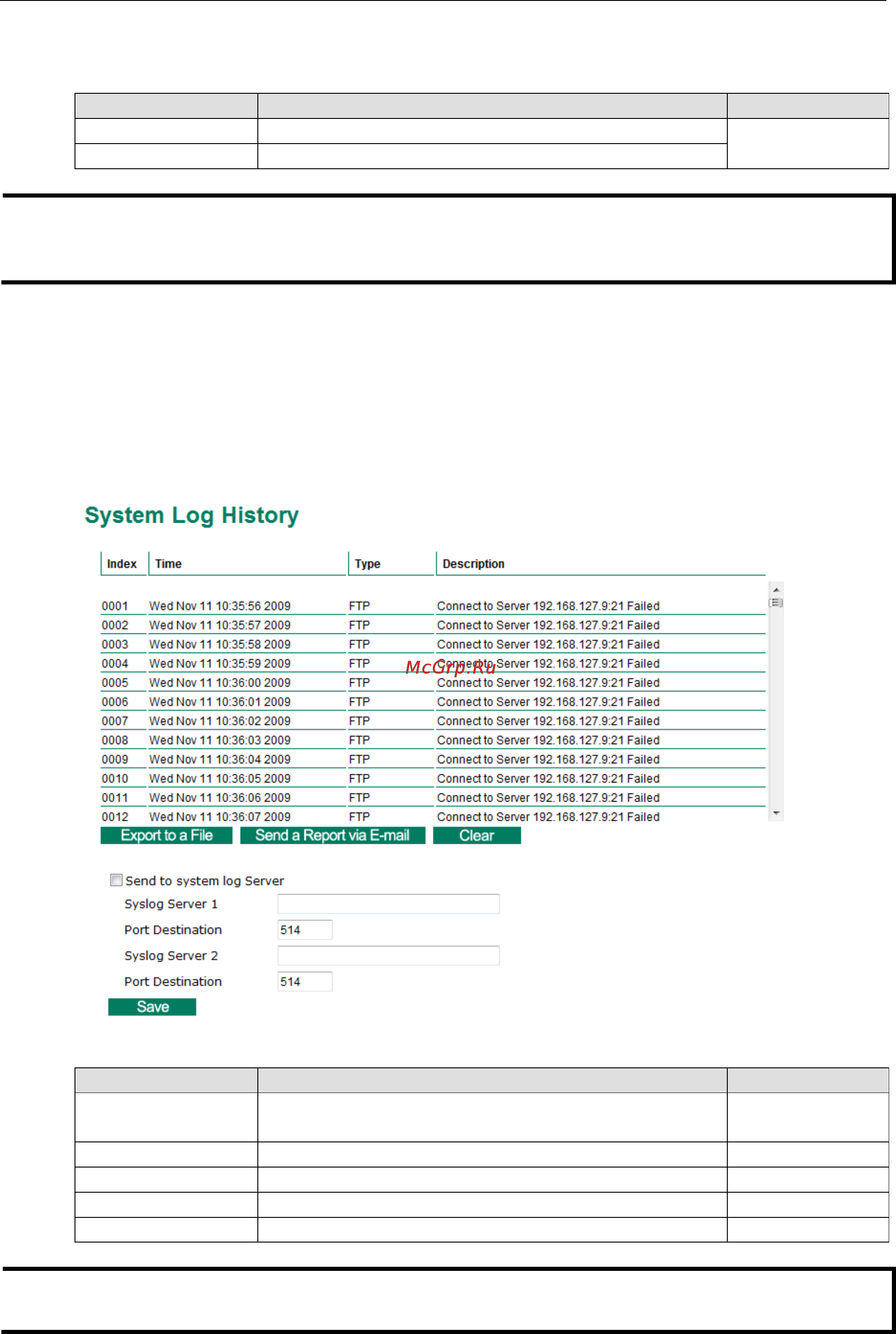
Task: Select log entry index 0012
Action: click(115, 816)
